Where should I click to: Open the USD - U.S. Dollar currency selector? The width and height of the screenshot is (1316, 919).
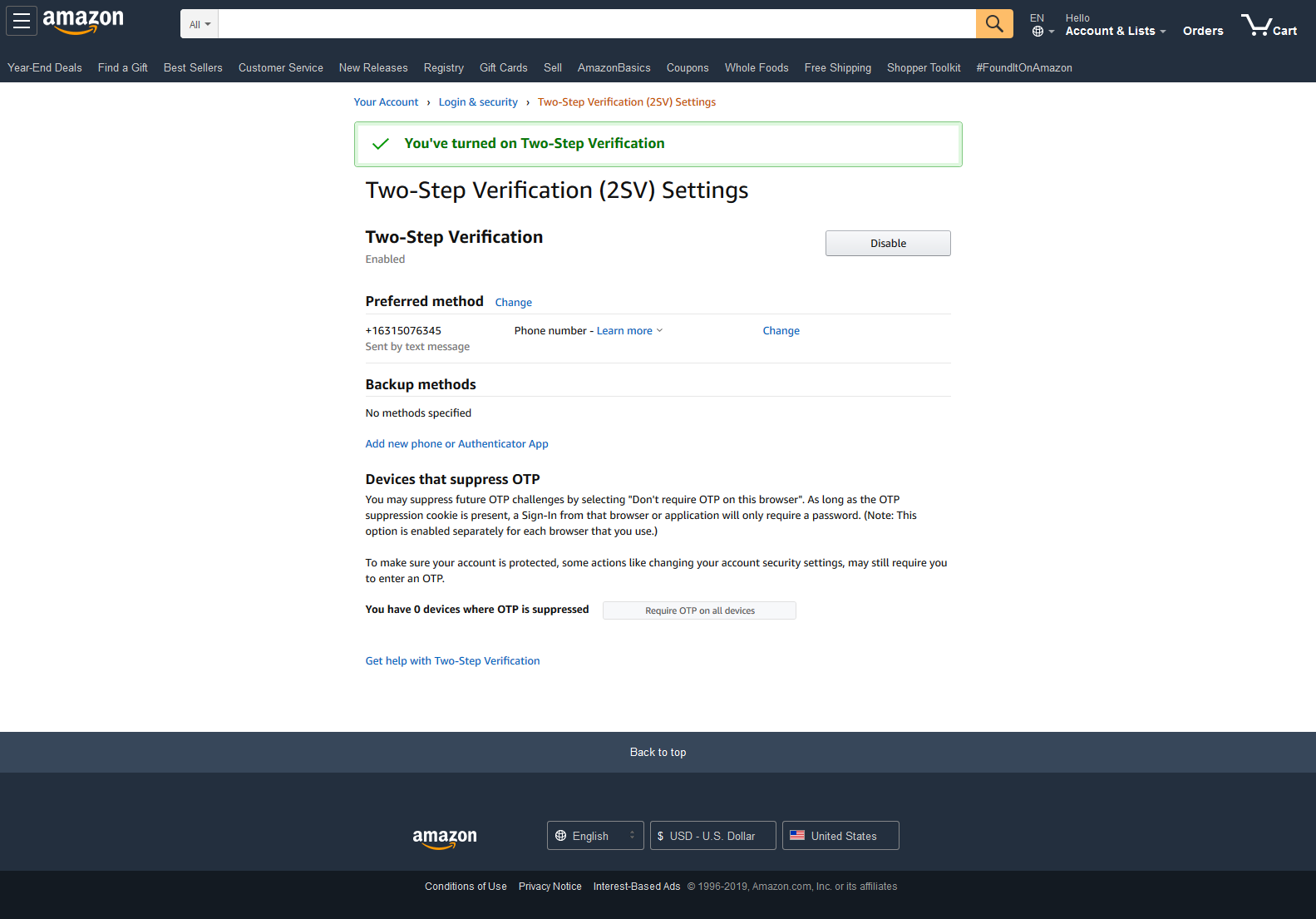click(713, 836)
